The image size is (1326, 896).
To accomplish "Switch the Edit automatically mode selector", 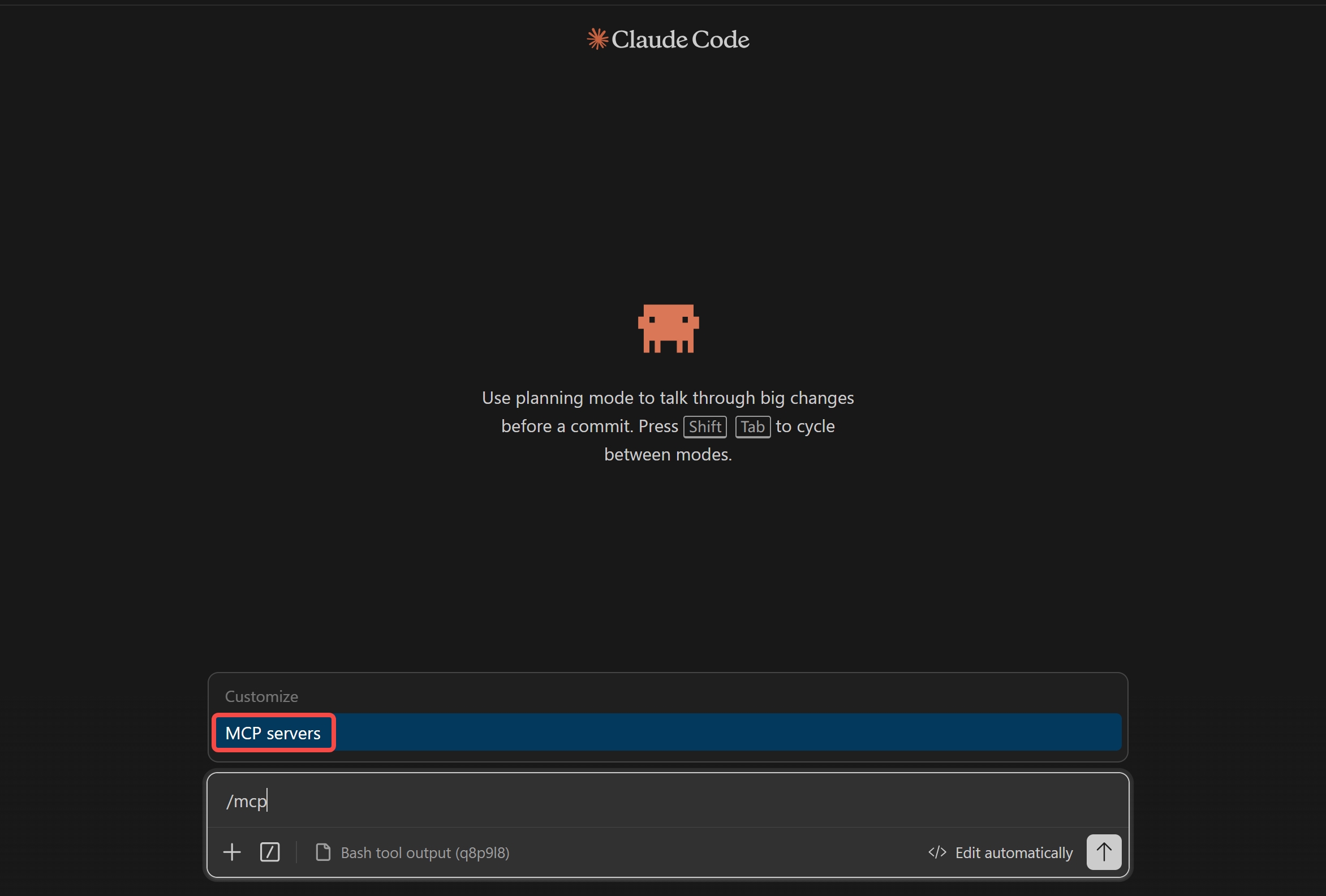I will [1000, 852].
